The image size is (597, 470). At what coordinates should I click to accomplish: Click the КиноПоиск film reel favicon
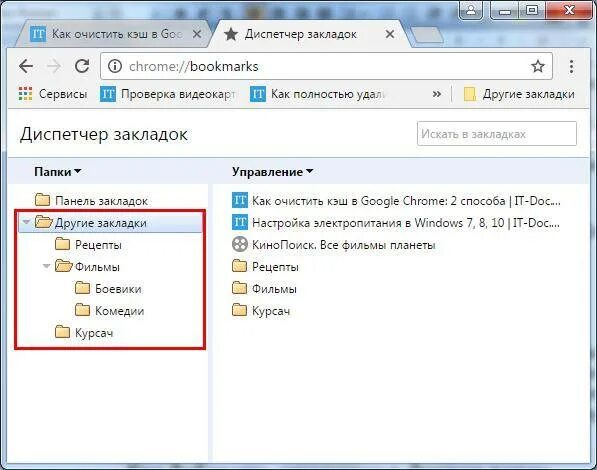pyautogui.click(x=239, y=244)
